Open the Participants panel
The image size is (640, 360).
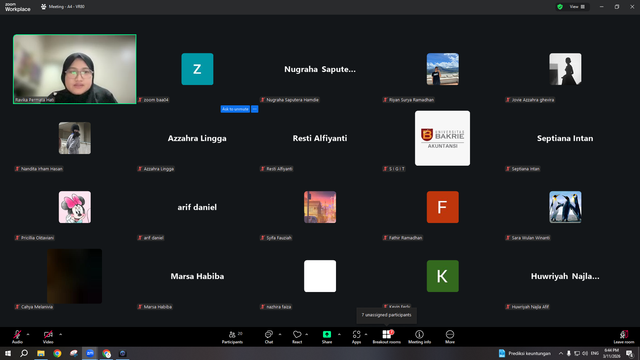click(232, 337)
